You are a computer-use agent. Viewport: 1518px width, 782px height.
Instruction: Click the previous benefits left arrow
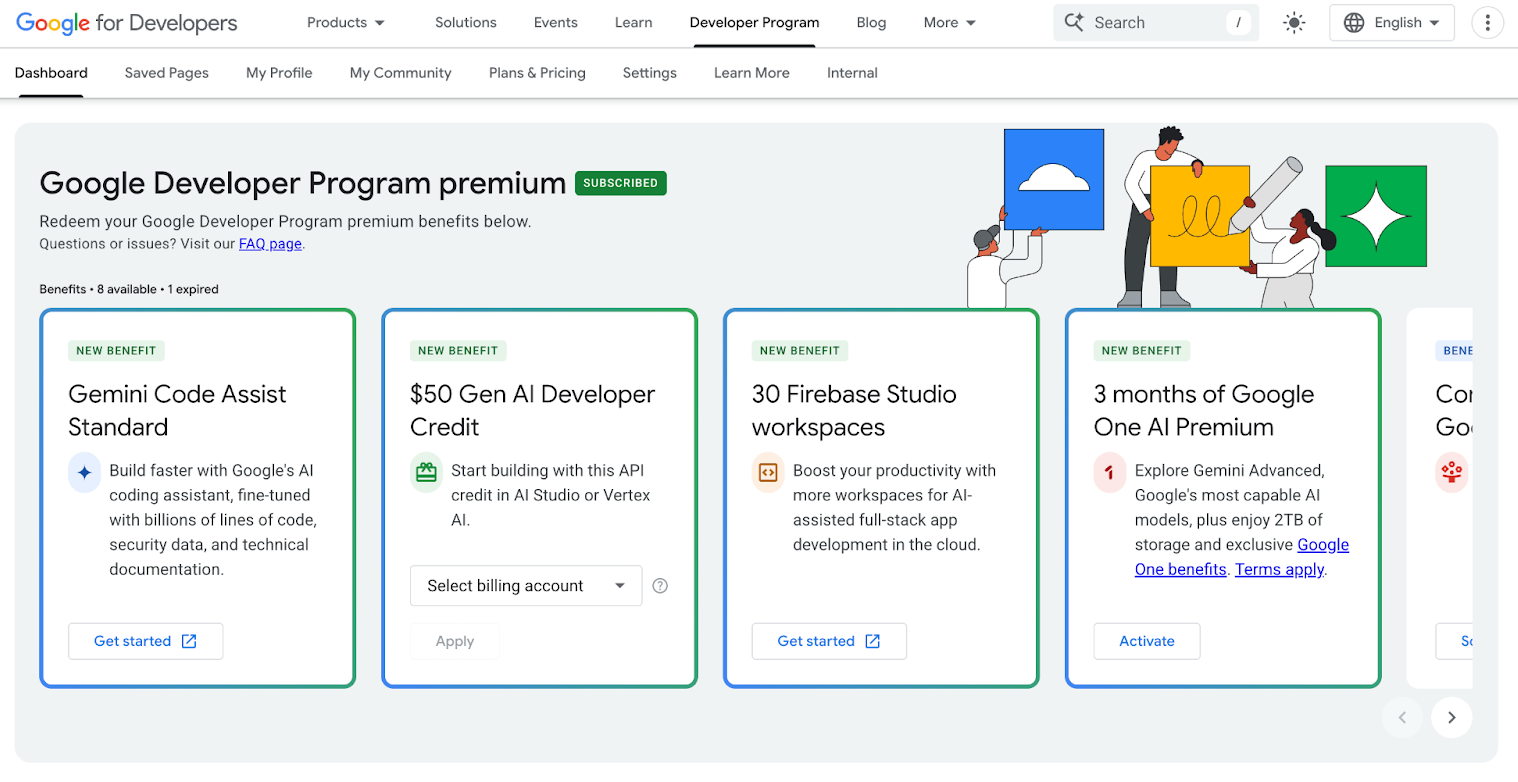click(x=1402, y=717)
